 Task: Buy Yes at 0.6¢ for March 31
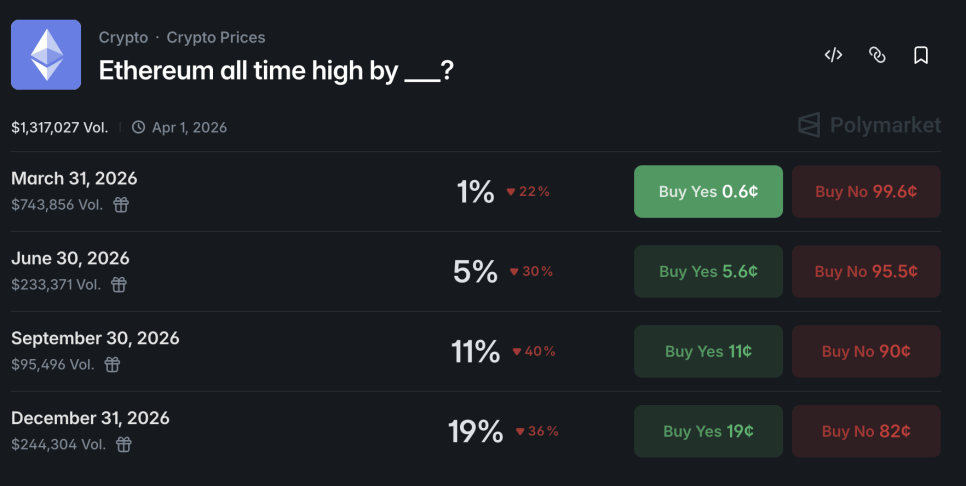(x=708, y=192)
